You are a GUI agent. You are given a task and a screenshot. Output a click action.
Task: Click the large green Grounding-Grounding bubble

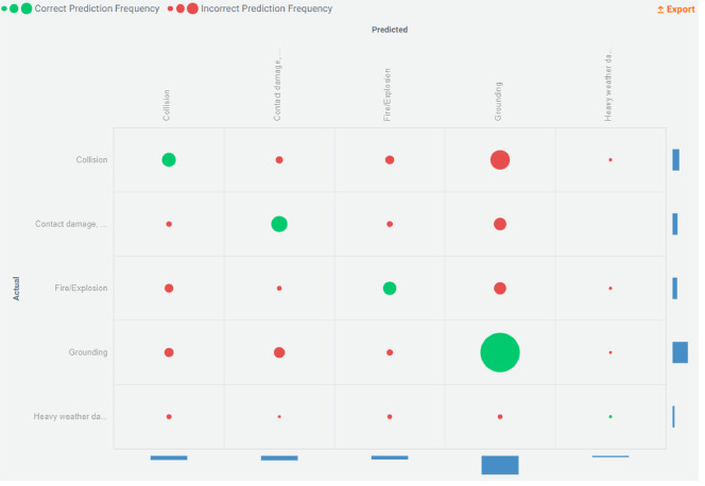500,352
